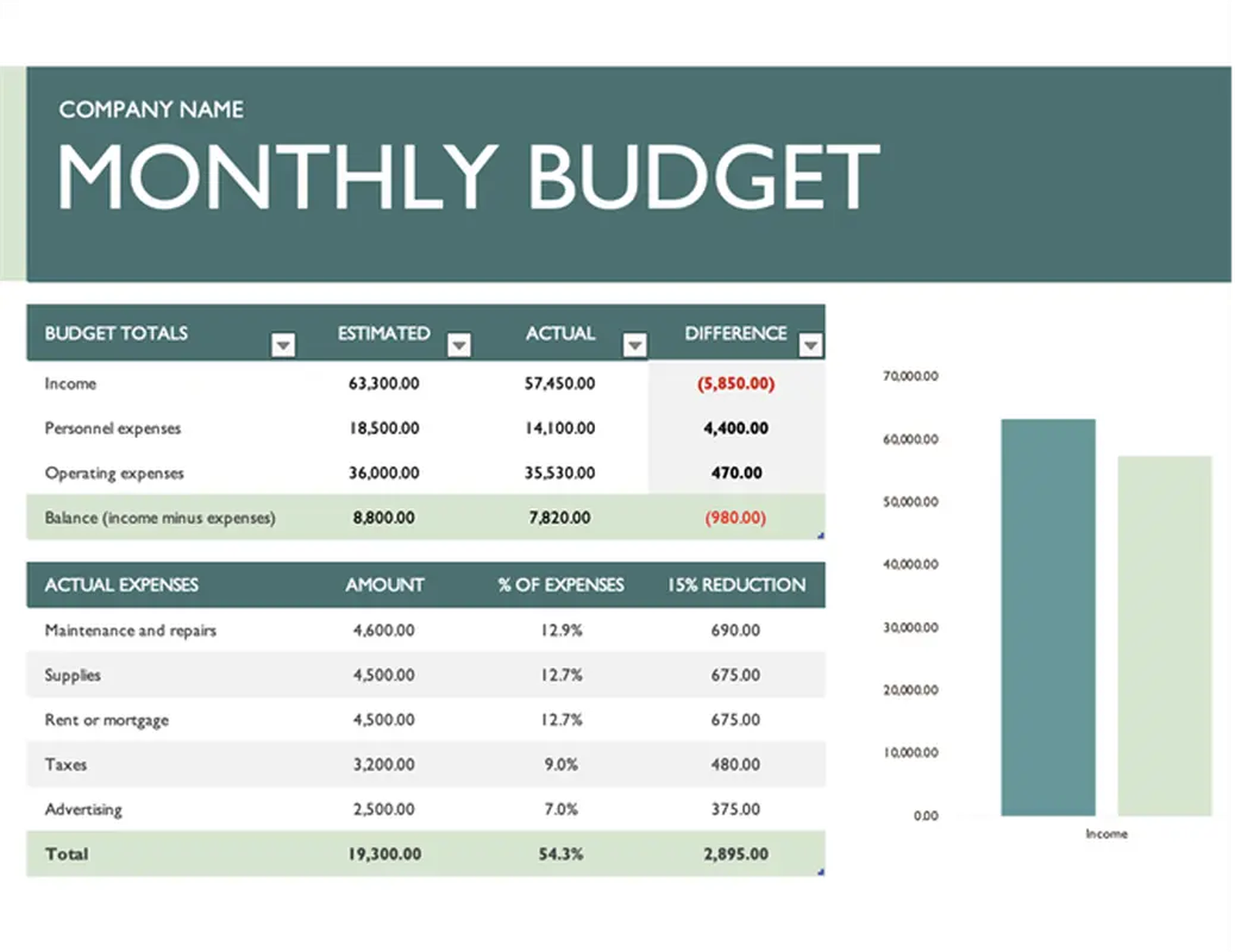Select the Rent or mortgage label
The image size is (1235, 952).
pos(107,720)
